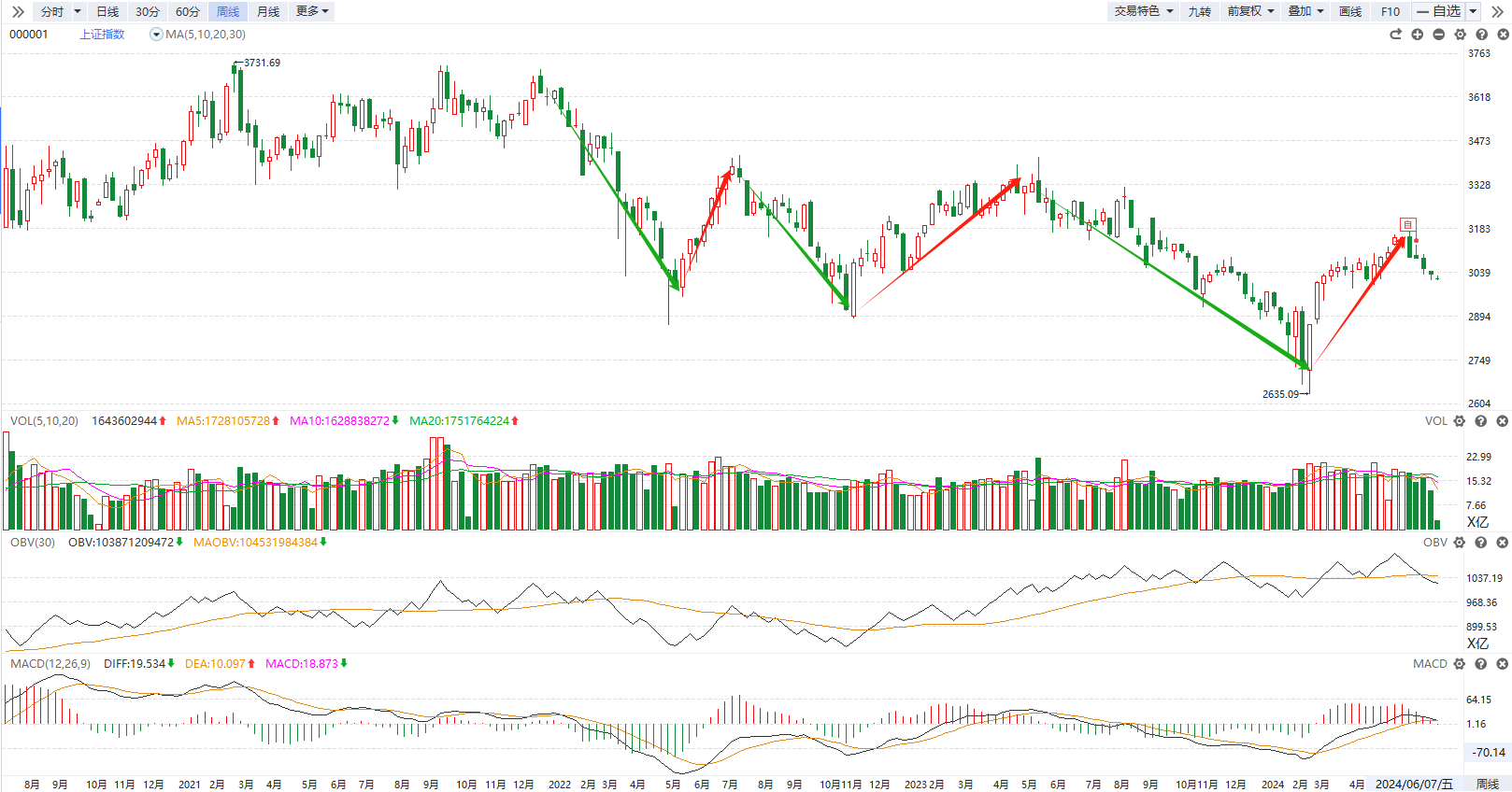This screenshot has width=1512, height=792.
Task: Switch to the 月线 monthly chart tab
Action: point(268,11)
